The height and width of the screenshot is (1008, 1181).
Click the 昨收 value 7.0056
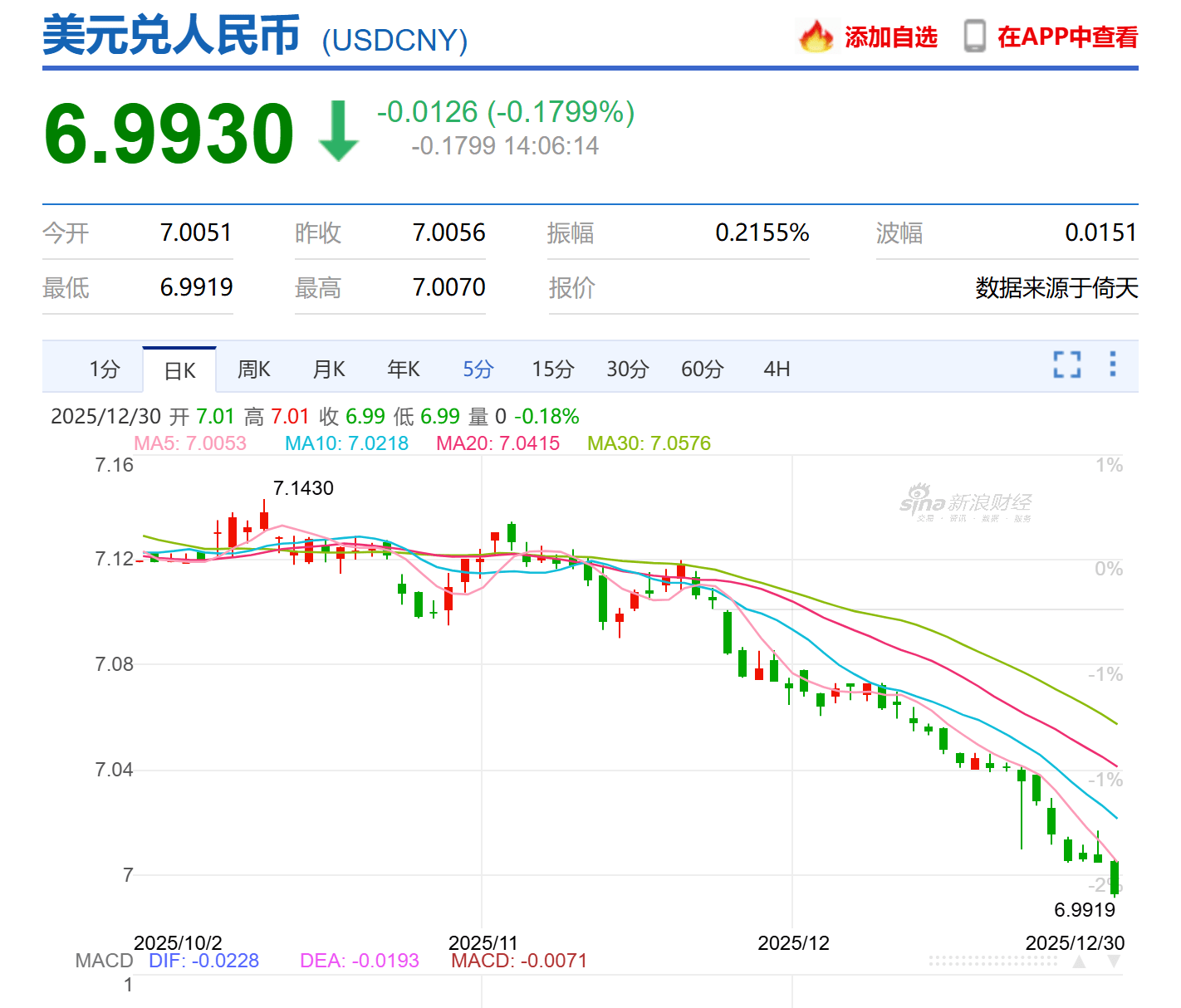[448, 232]
